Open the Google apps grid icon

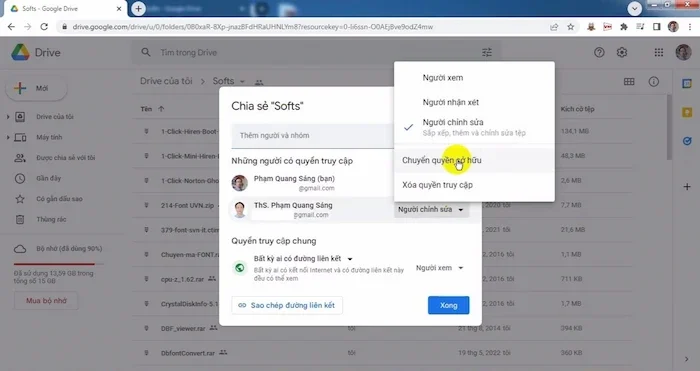pyautogui.click(x=658, y=52)
